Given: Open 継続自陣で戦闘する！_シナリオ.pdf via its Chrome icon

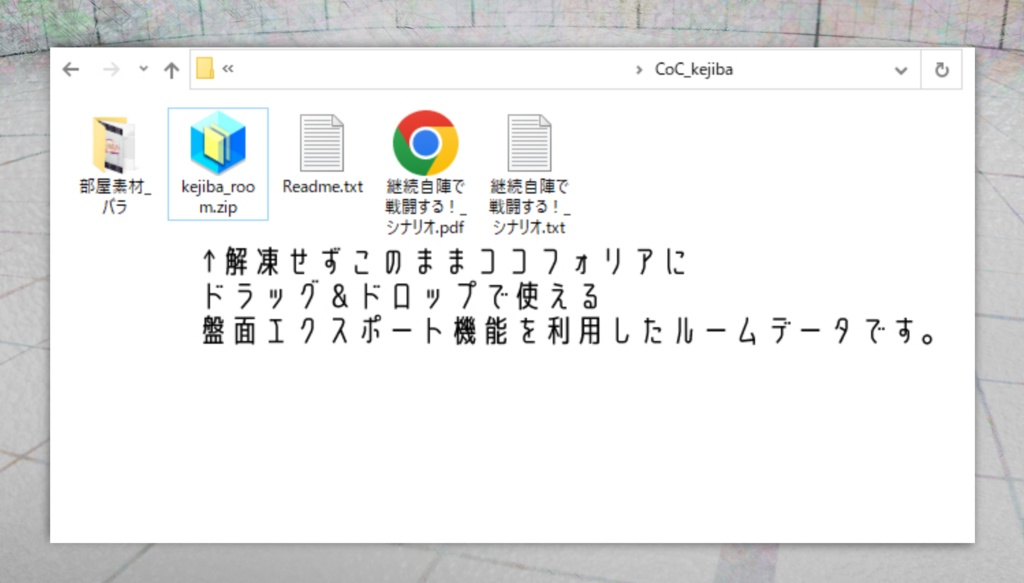Looking at the screenshot, I should click(425, 145).
